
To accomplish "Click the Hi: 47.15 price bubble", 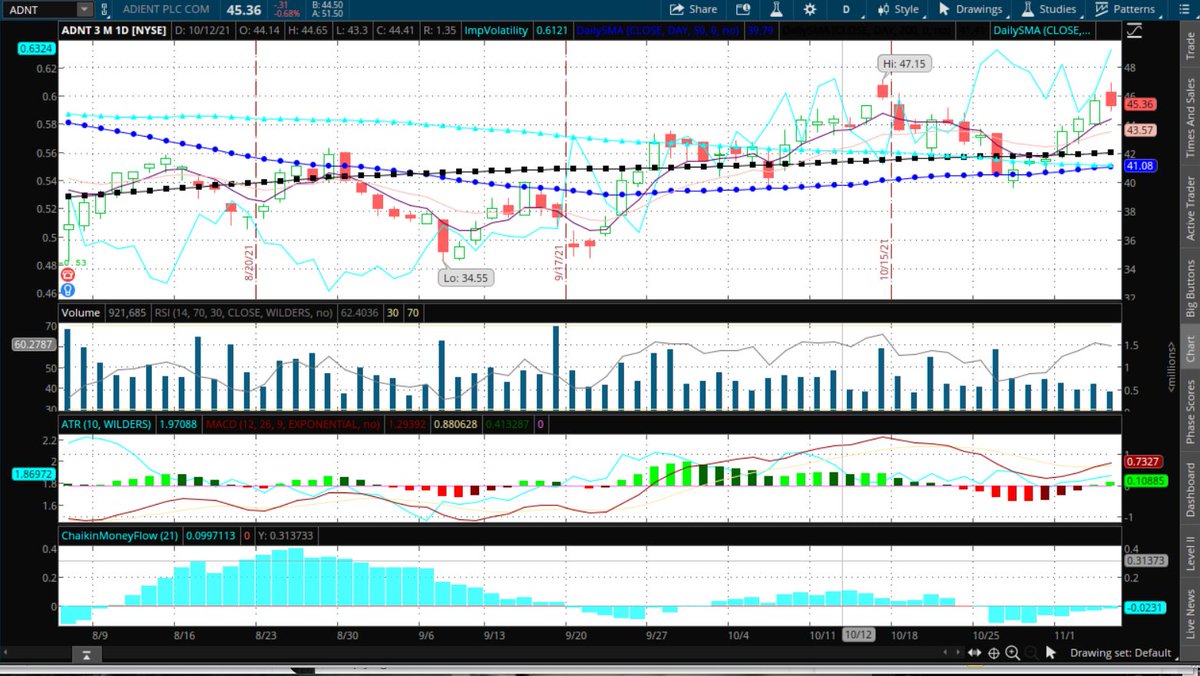I will 905,63.
